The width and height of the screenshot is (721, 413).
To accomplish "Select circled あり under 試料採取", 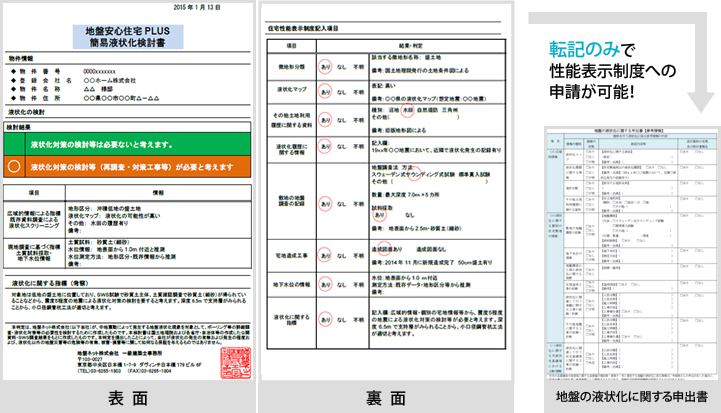I will [379, 215].
